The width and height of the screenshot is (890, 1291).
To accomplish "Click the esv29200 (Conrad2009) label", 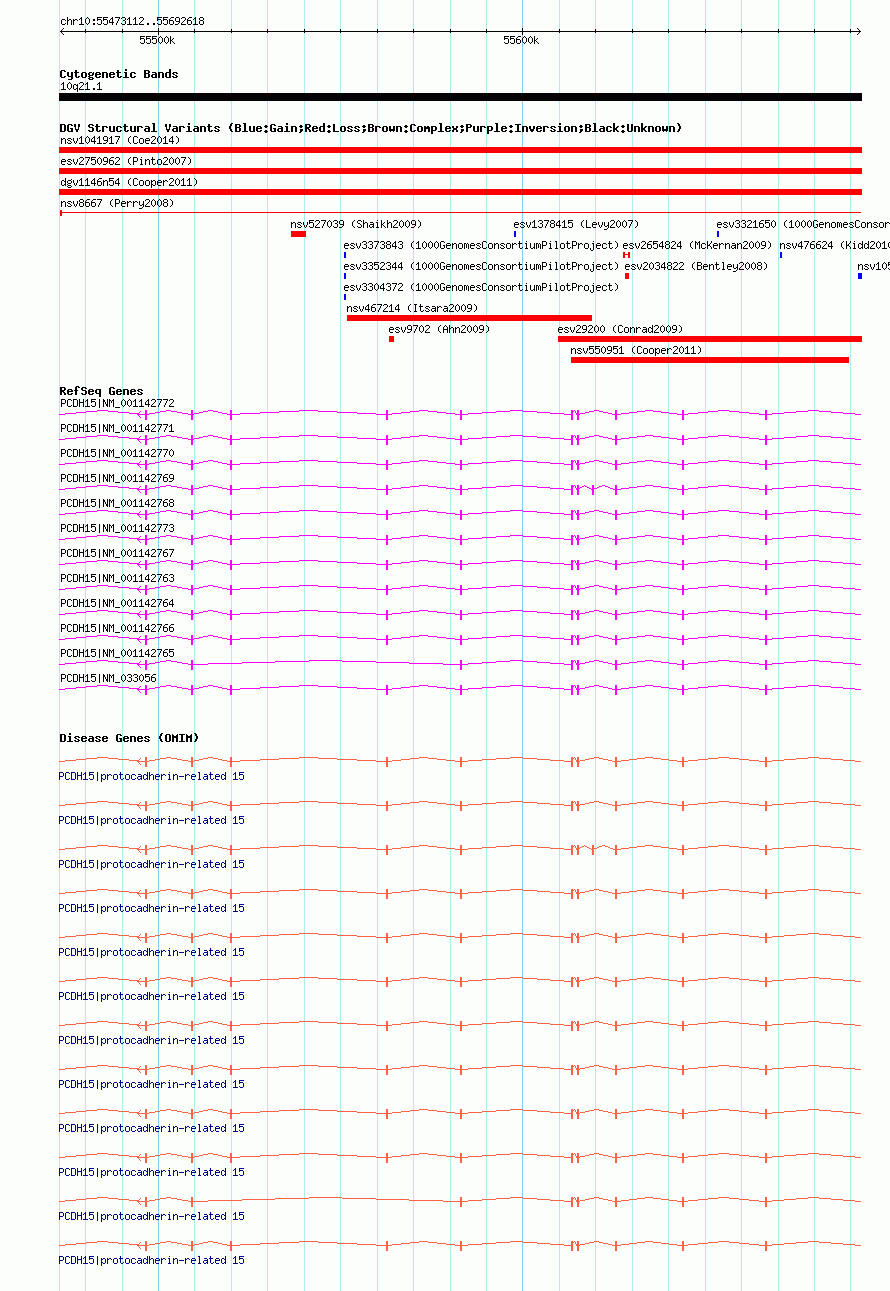I will pyautogui.click(x=620, y=329).
